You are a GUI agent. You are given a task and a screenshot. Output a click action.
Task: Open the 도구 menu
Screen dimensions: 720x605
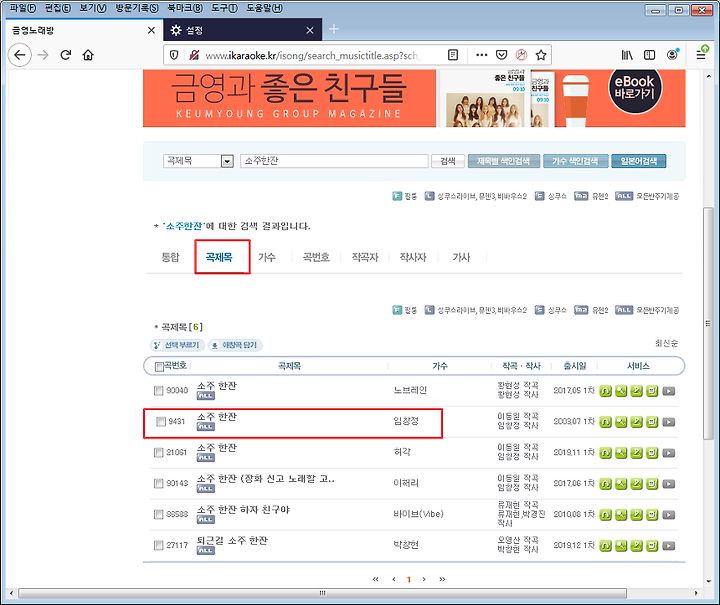(x=225, y=8)
